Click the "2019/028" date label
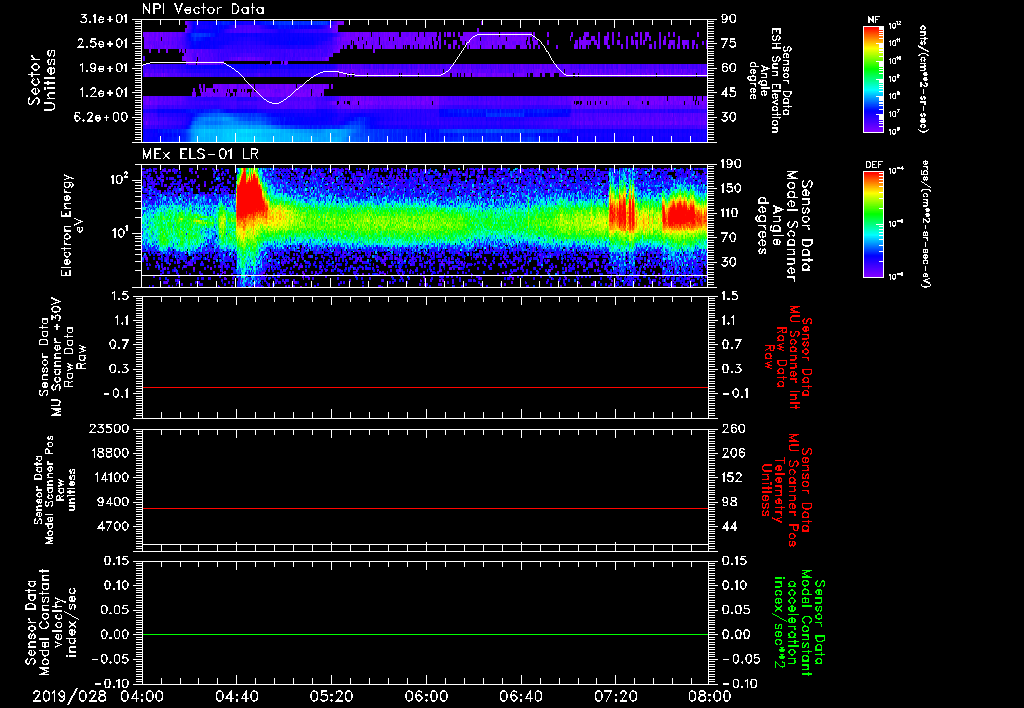1024x708 pixels. point(69,696)
